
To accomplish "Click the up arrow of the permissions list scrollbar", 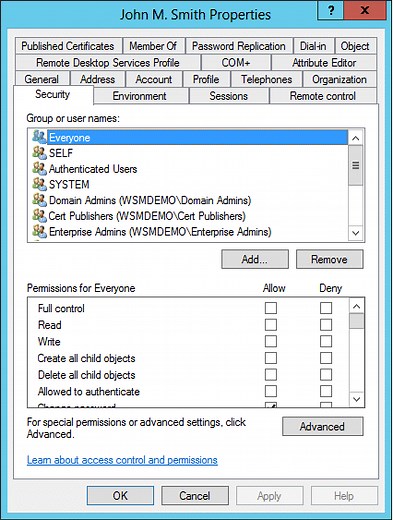I will coord(356,306).
